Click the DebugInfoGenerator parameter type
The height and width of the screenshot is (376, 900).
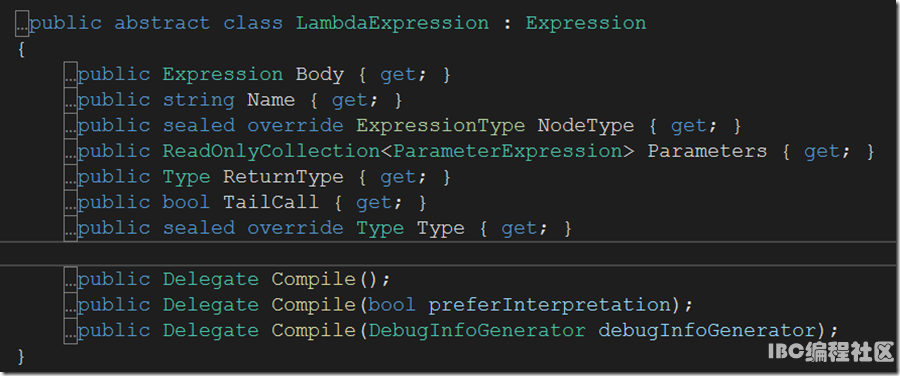[x=476, y=331]
